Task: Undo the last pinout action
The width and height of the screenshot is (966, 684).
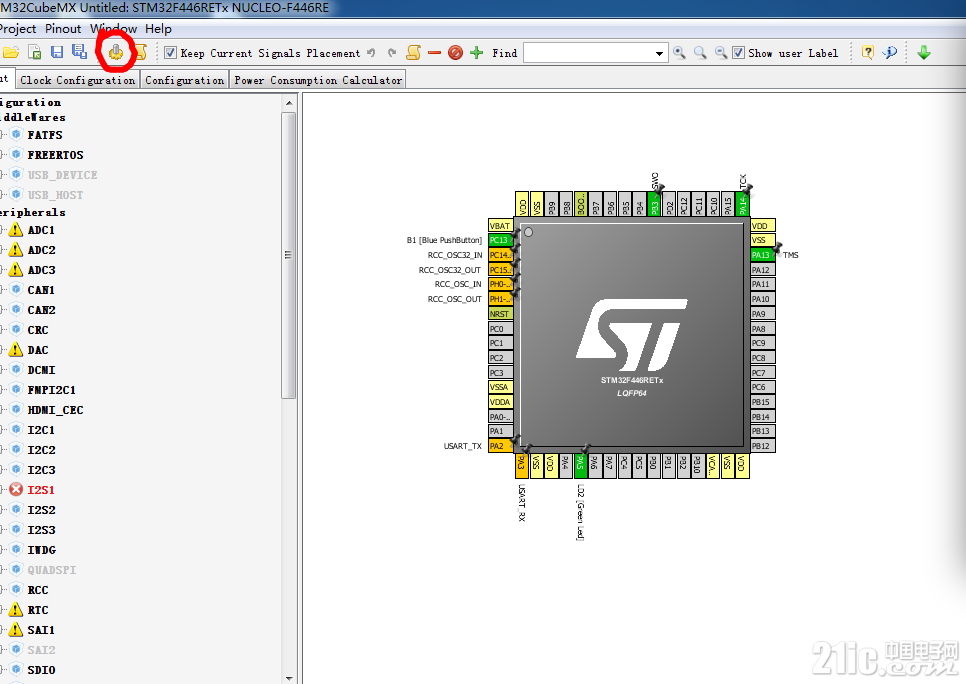Action: 371,53
